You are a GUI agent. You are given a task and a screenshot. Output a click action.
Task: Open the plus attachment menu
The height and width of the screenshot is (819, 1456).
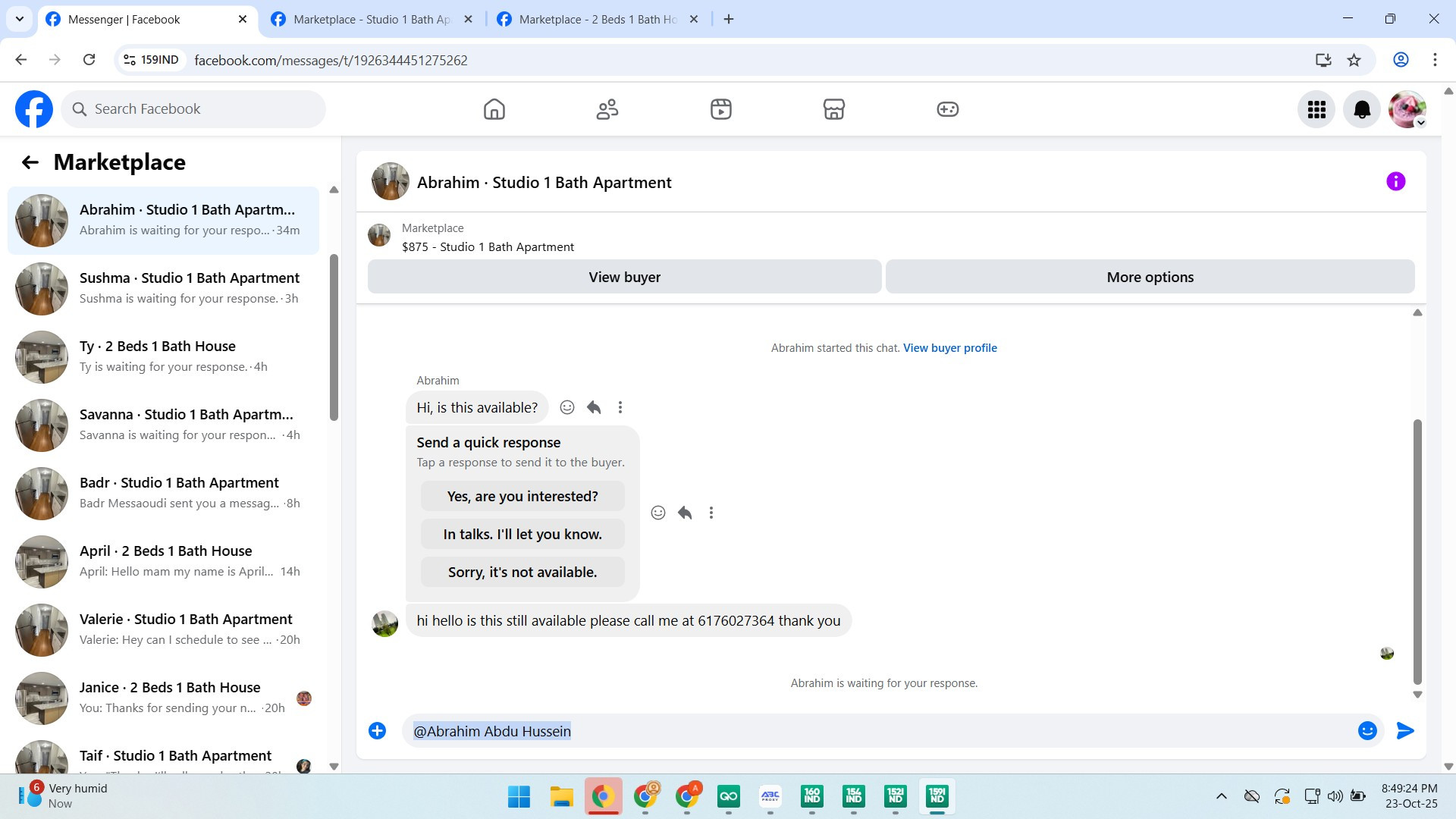coord(377,731)
